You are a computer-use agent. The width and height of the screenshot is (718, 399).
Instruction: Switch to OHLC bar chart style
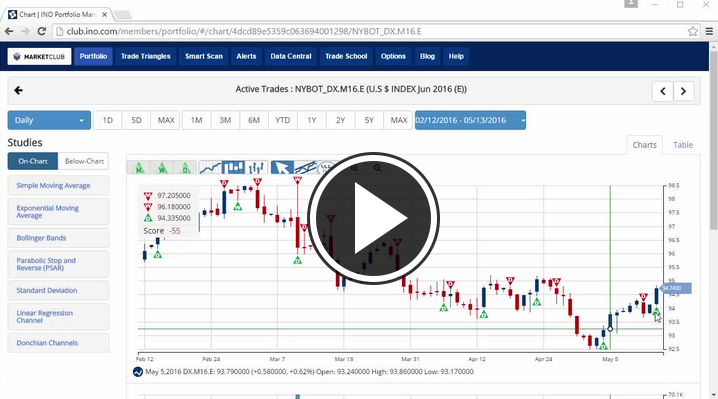pyautogui.click(x=256, y=168)
